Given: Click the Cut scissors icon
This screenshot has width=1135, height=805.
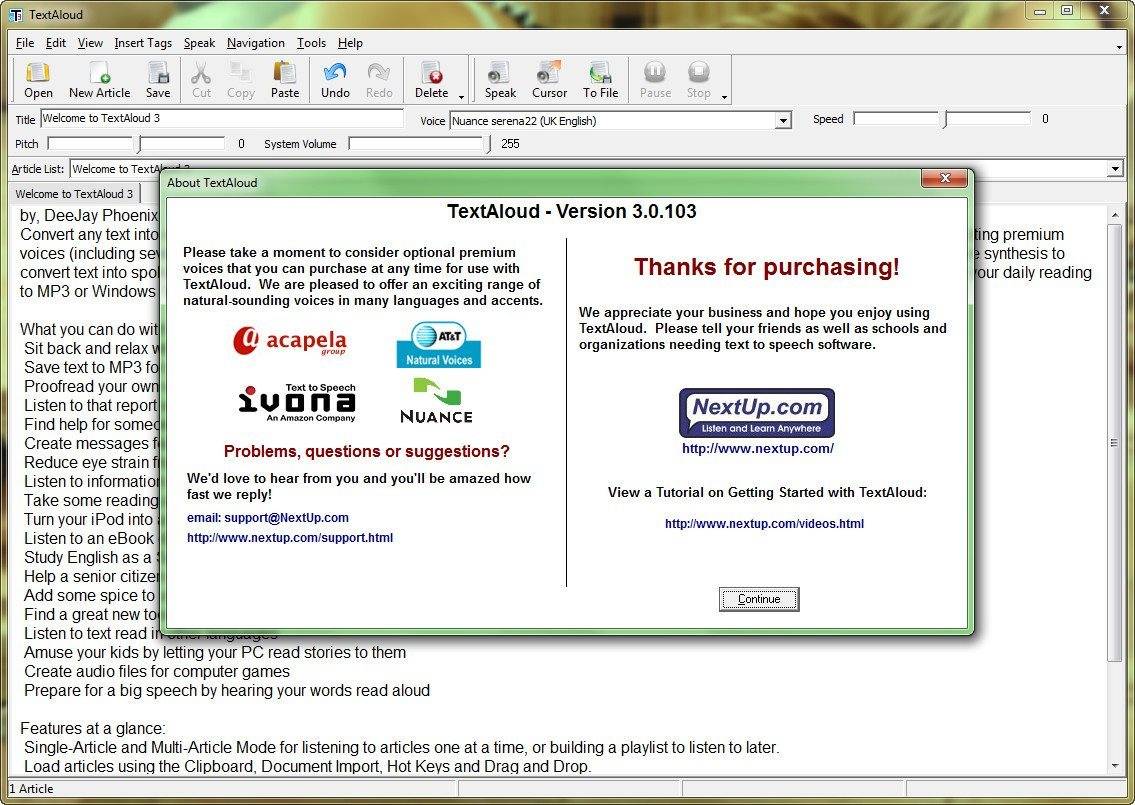Looking at the screenshot, I should pos(201,80).
